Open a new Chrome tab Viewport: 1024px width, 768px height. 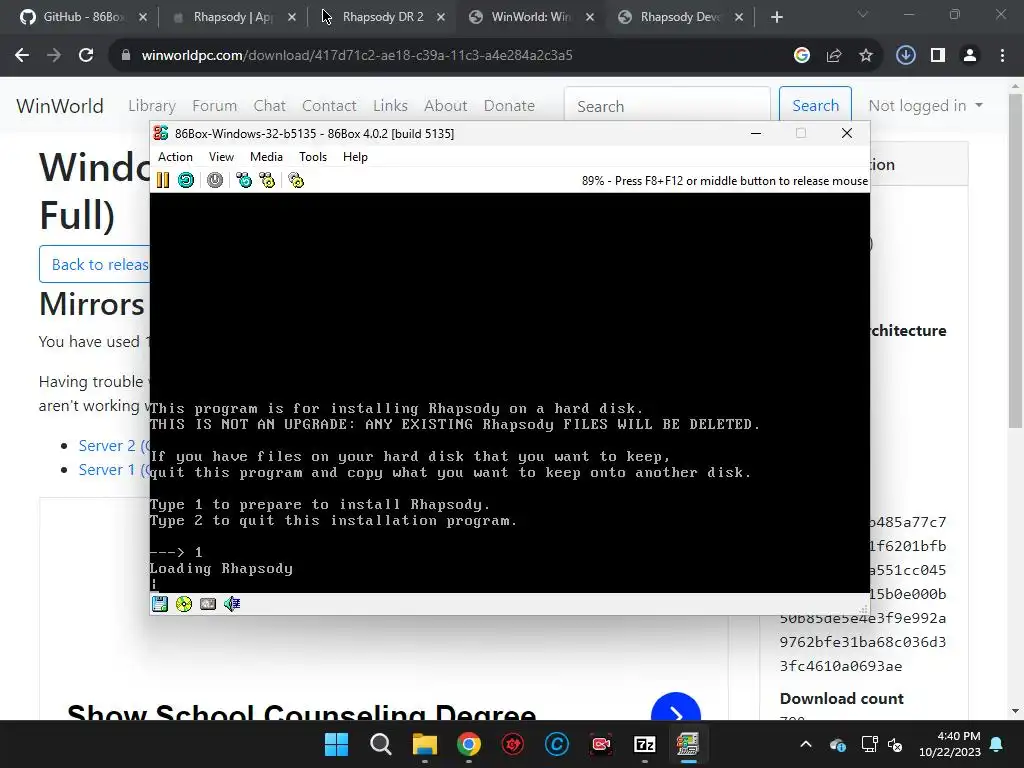pyautogui.click(x=776, y=17)
